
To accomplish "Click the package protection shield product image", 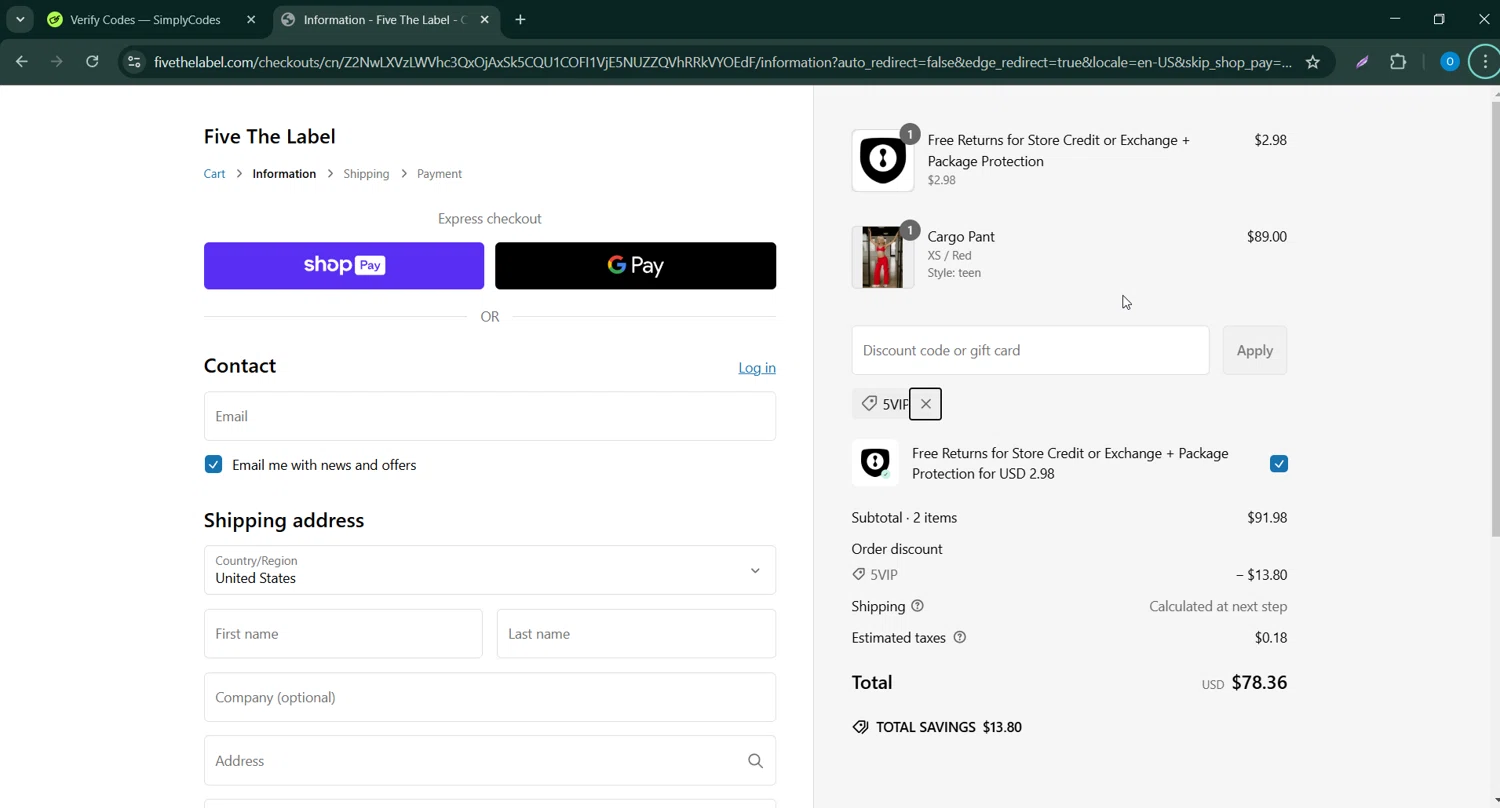I will [x=882, y=160].
